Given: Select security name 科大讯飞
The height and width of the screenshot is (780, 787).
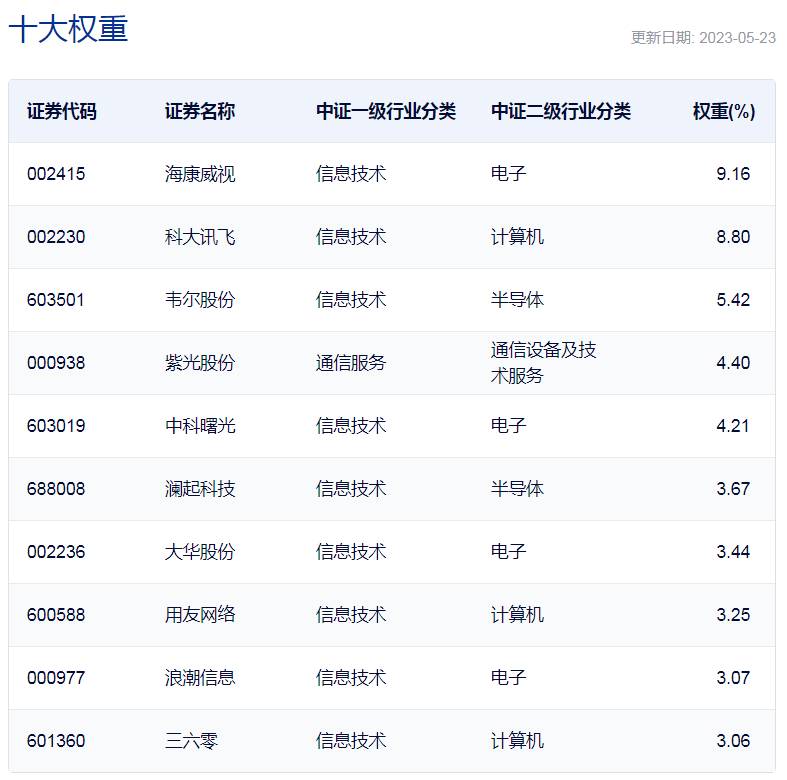Looking at the screenshot, I should 200,237.
